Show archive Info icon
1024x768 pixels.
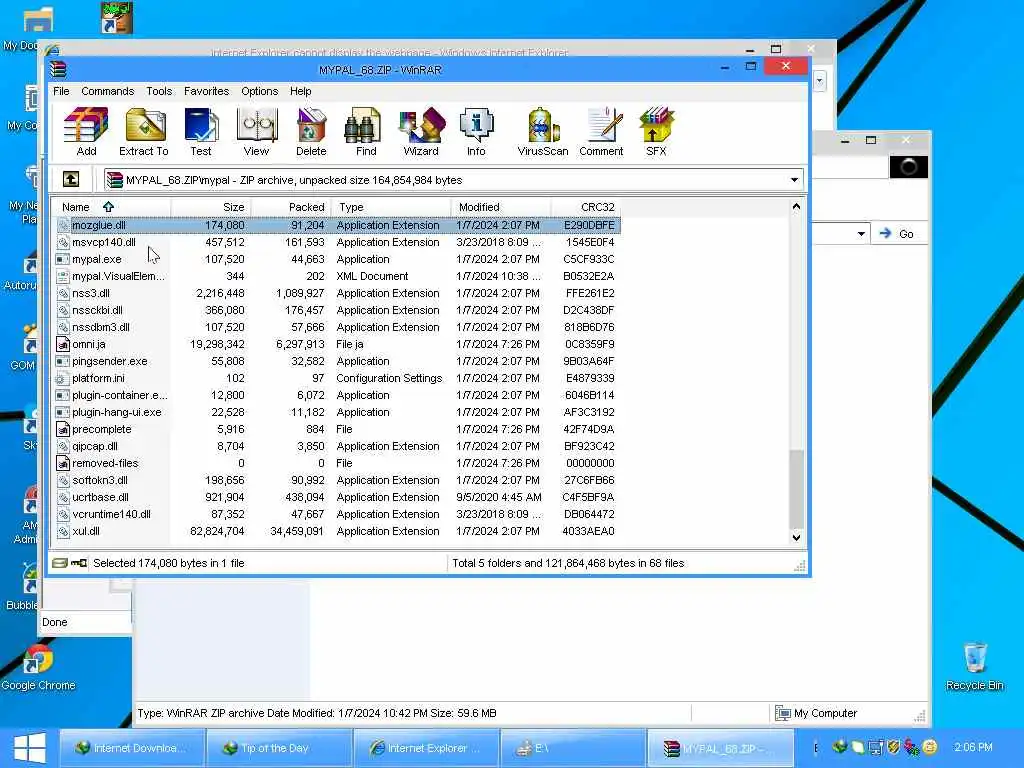(476, 132)
